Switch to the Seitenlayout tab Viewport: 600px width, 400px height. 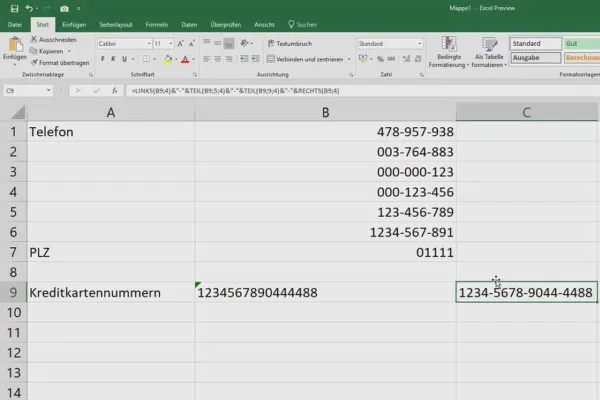coord(116,24)
